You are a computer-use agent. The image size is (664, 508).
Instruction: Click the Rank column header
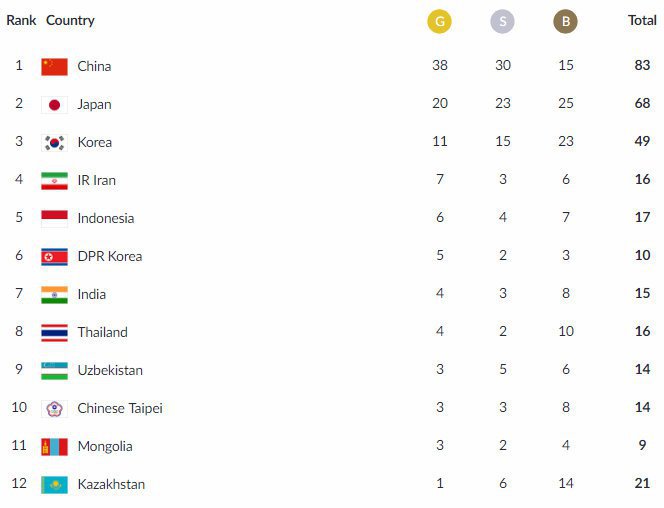(21, 20)
